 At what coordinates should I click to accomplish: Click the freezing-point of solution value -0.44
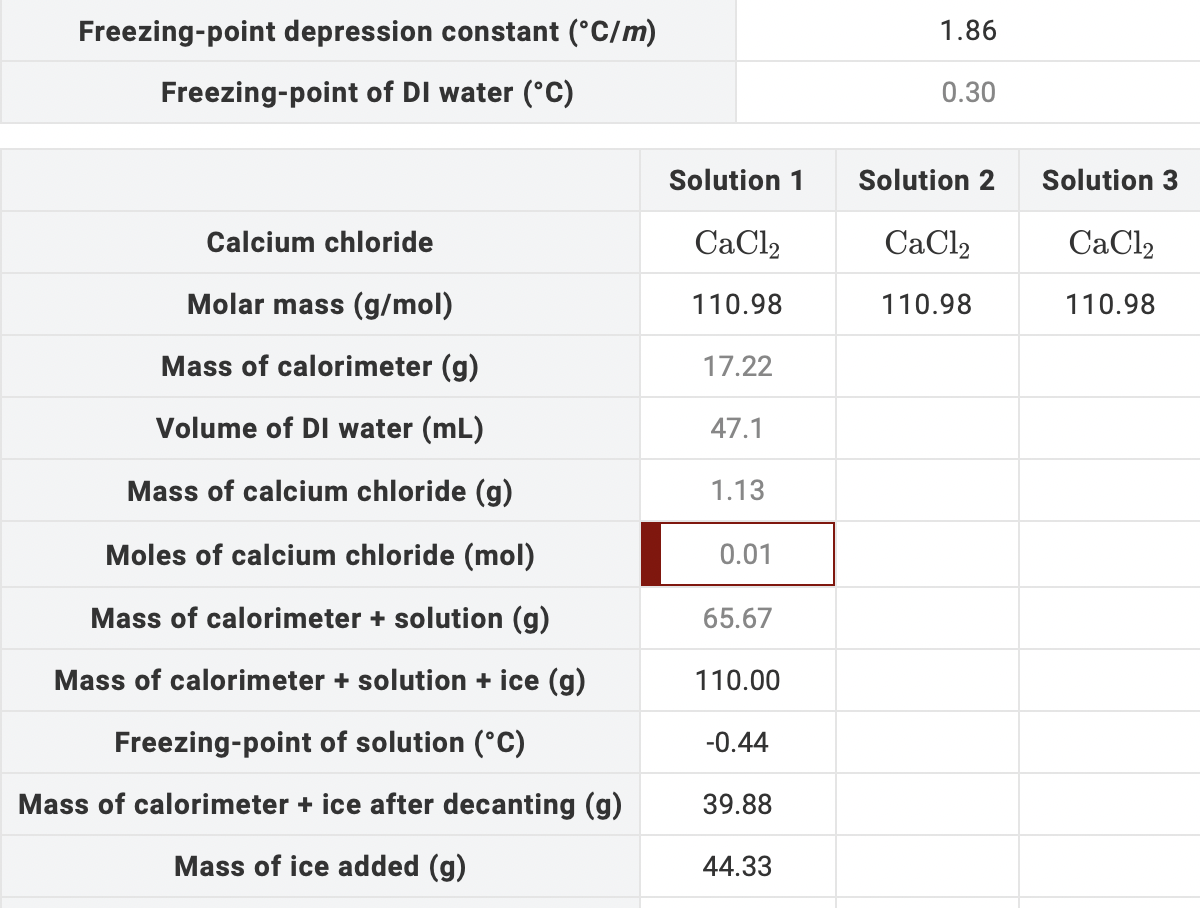(737, 742)
